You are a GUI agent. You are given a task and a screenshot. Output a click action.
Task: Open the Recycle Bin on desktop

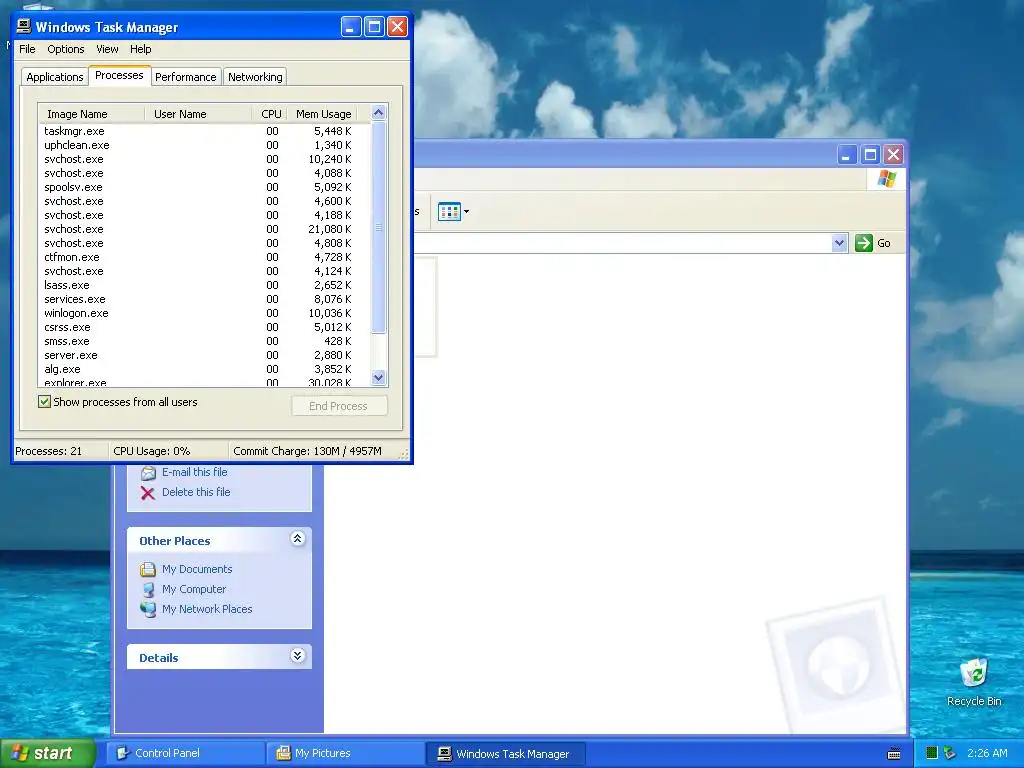(974, 682)
